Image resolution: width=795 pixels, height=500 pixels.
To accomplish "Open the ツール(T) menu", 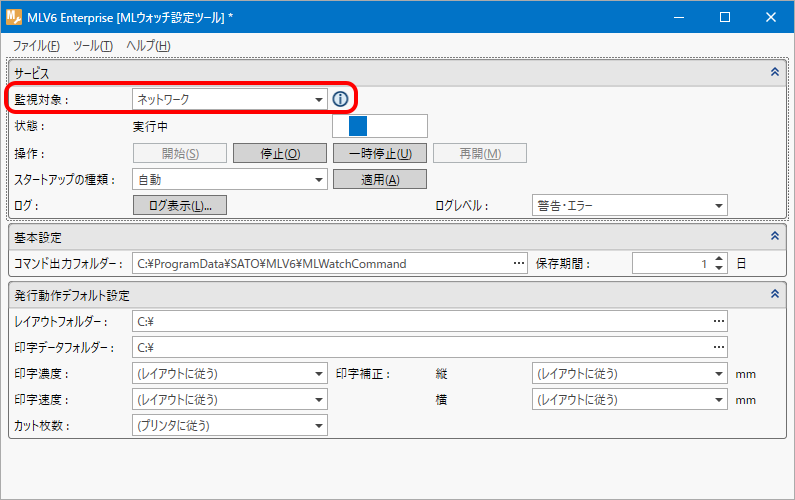I will [x=93, y=46].
